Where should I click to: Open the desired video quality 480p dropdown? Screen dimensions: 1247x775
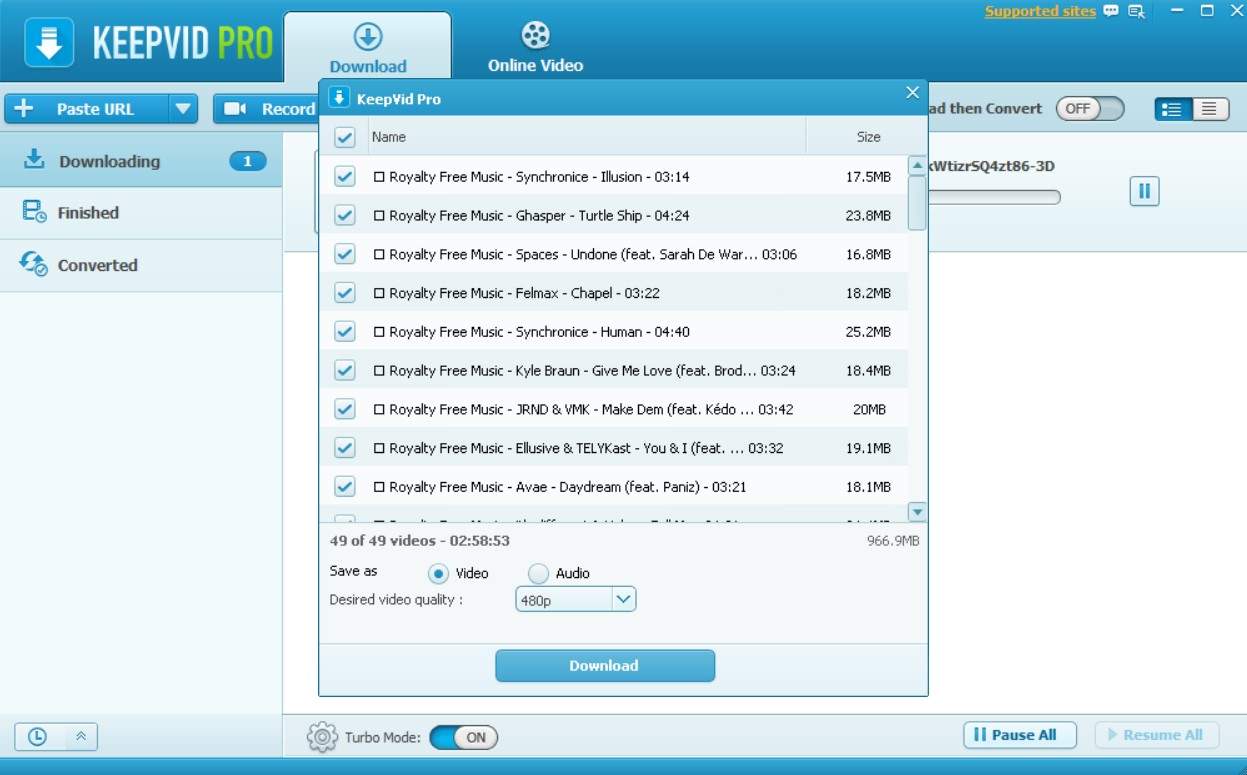click(575, 600)
